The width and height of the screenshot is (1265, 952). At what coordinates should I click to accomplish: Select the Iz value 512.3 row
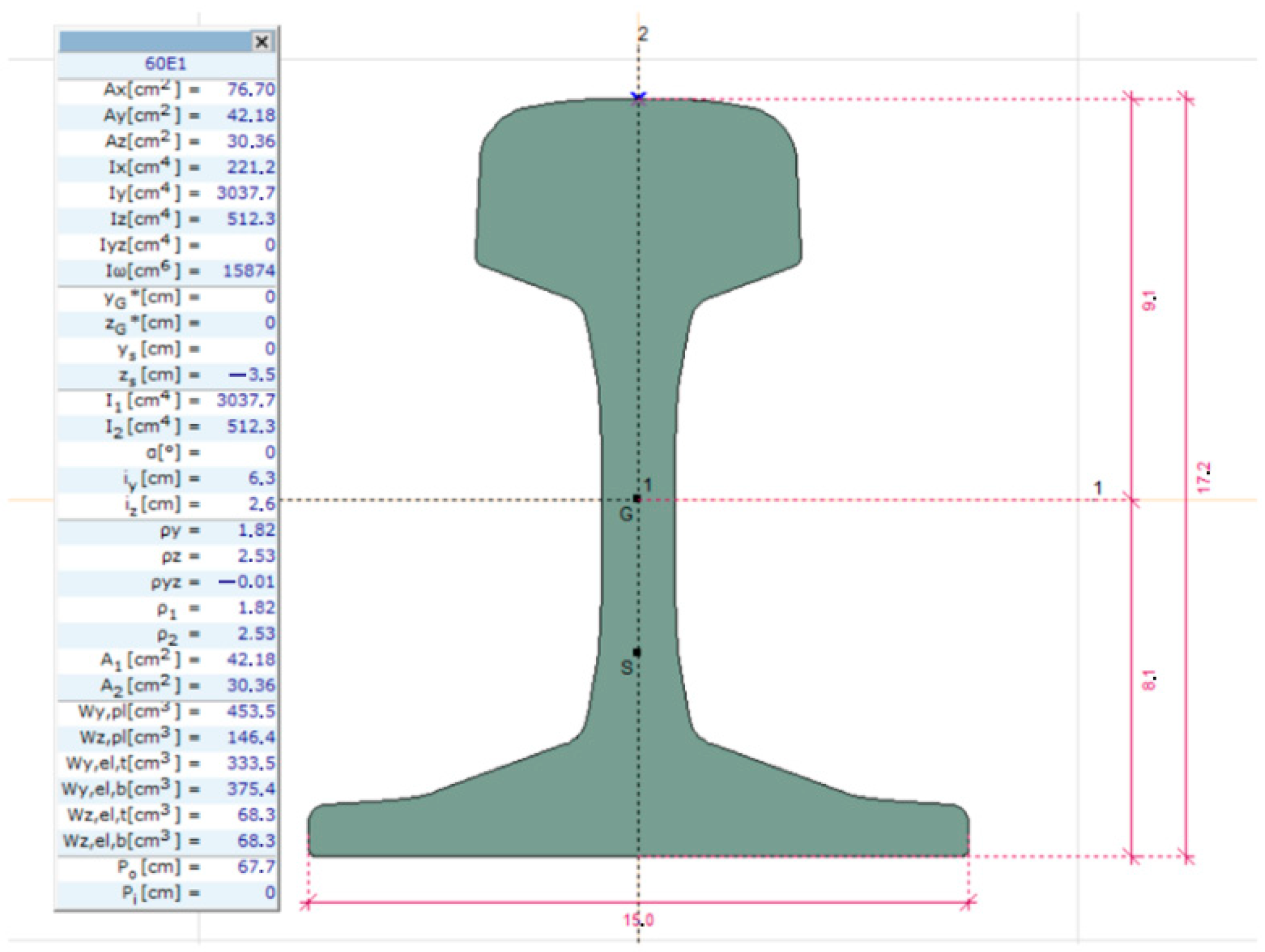251,219
